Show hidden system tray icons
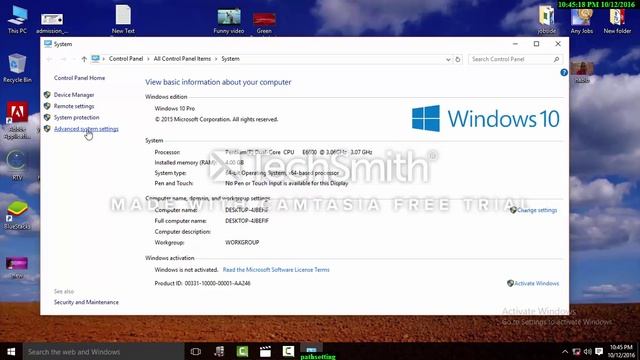 pos(565,351)
